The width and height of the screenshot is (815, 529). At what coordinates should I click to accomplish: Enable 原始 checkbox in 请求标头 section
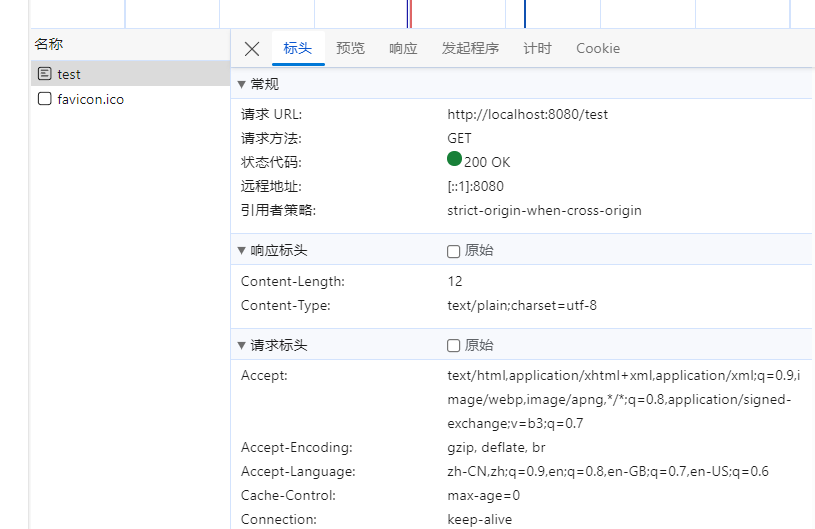tap(454, 346)
